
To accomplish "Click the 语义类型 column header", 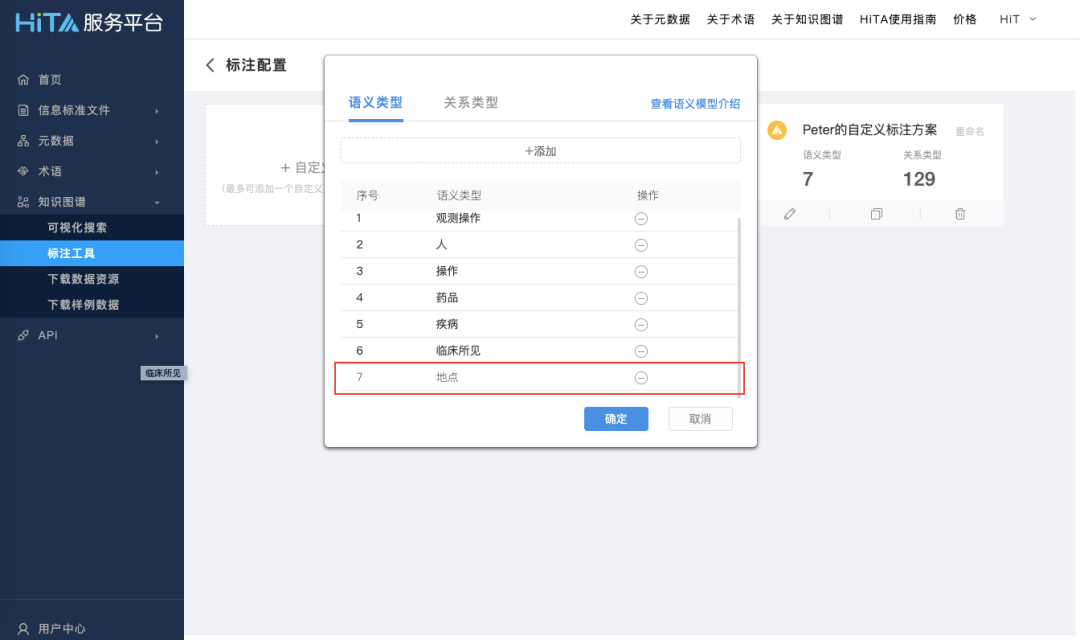I will coord(459,196).
